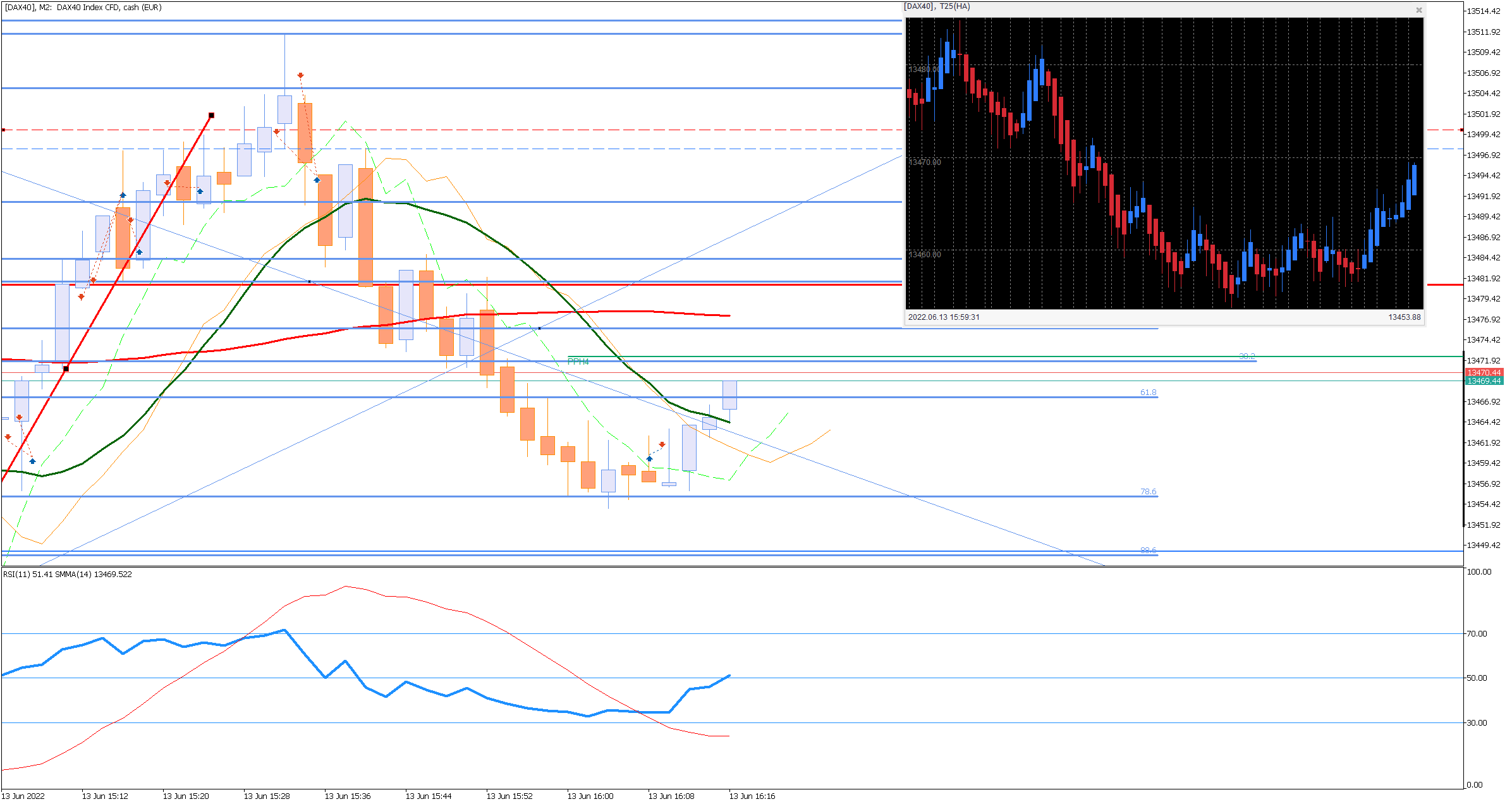Click the red 13470.44 price tag
Viewport: 1512px width, 804px height.
point(1484,373)
